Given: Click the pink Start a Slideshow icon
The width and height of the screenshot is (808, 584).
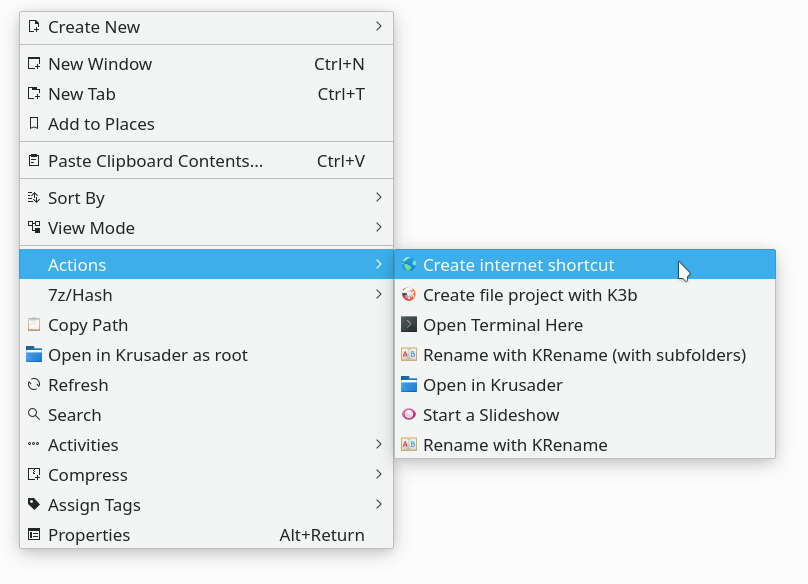Looking at the screenshot, I should click(409, 414).
